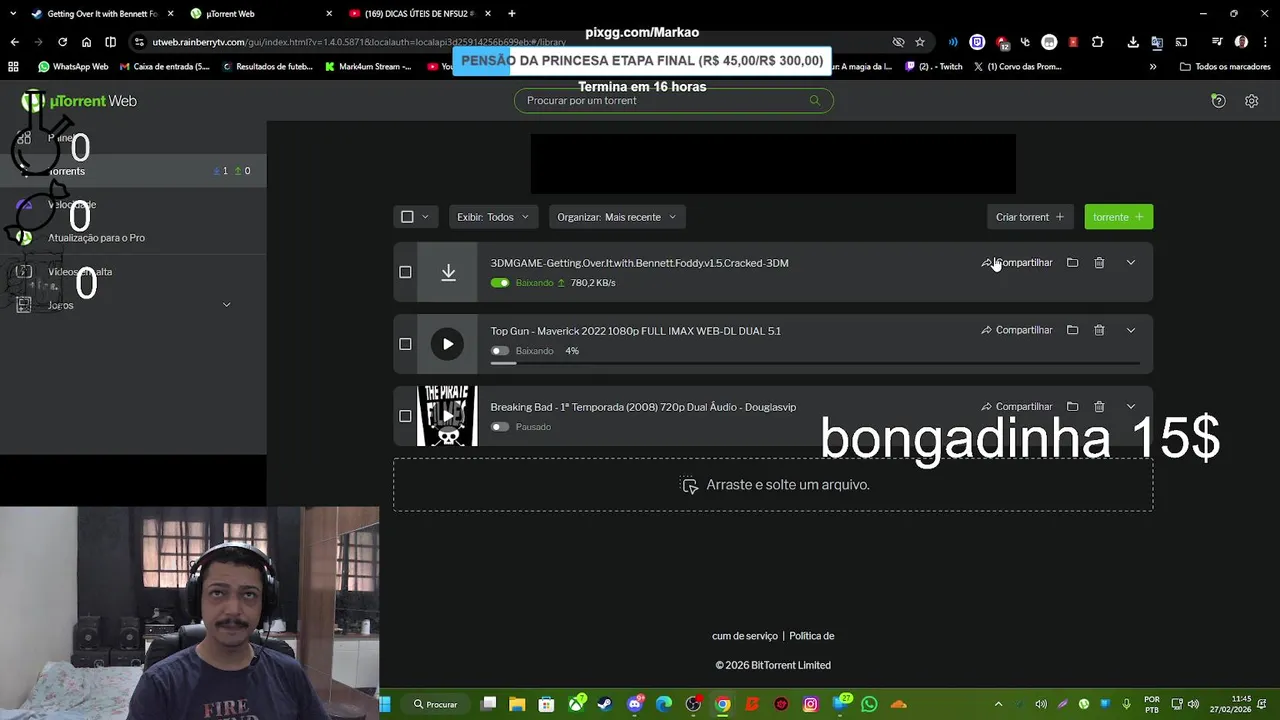1280x720 pixels.
Task: Open Instagram from the taskbar
Action: pyautogui.click(x=810, y=704)
